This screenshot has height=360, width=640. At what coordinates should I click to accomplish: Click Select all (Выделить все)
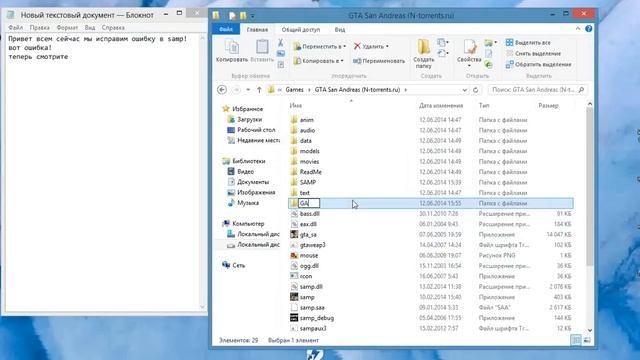528,42
